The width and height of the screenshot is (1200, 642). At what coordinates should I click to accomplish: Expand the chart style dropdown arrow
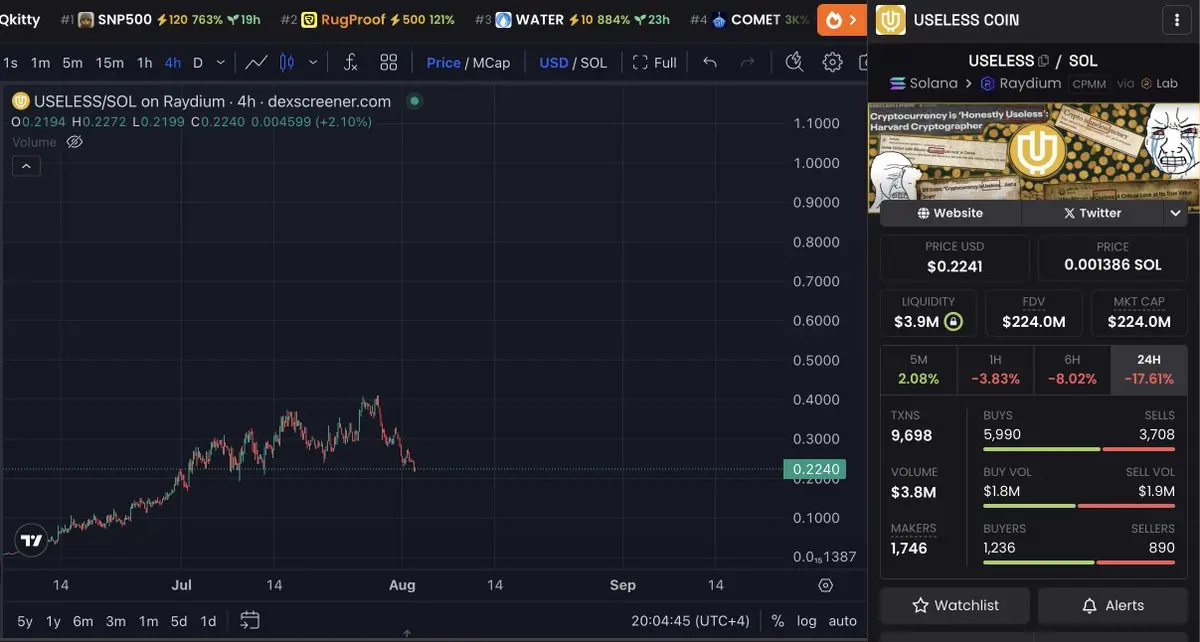pyautogui.click(x=313, y=62)
